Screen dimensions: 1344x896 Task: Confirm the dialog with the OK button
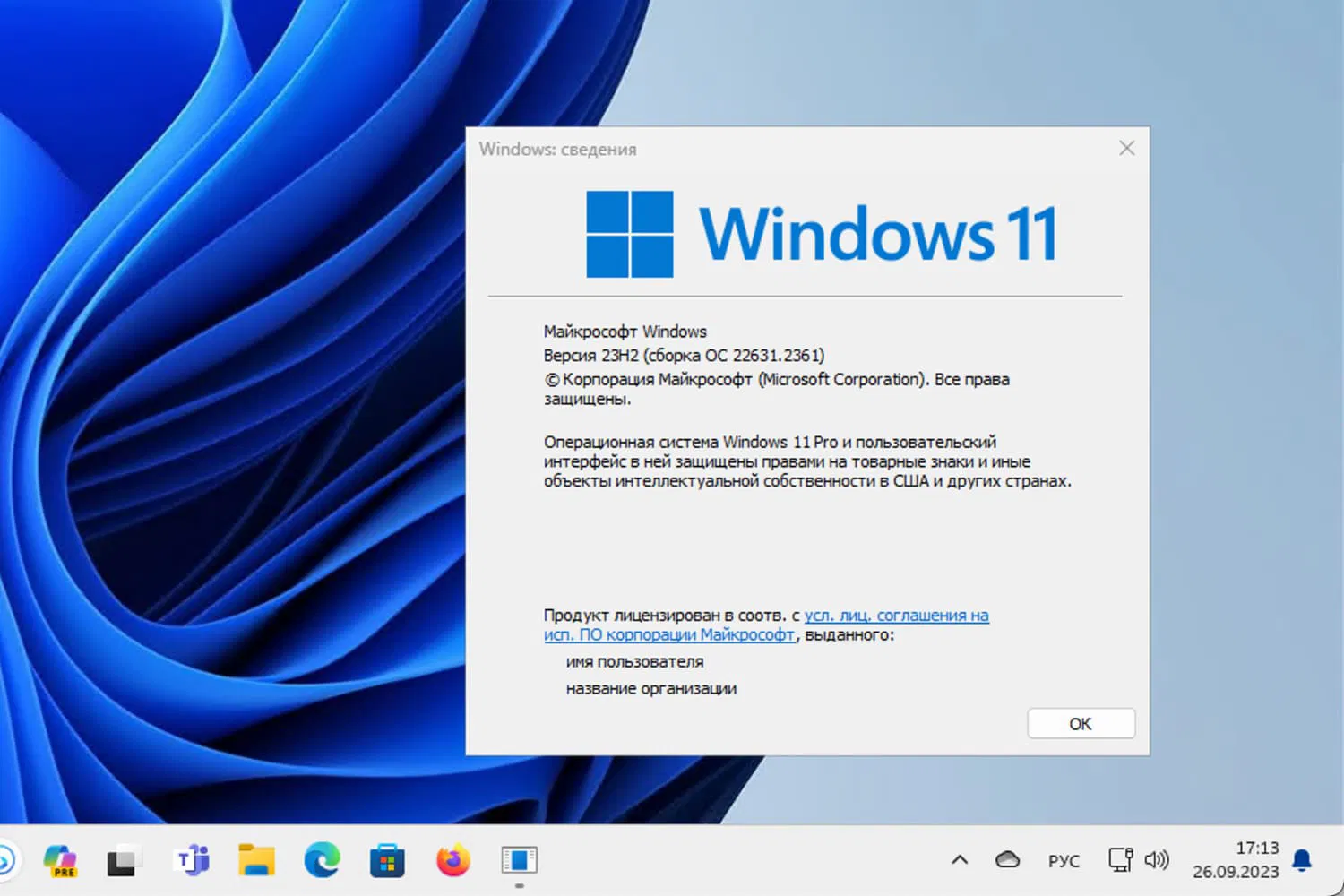tap(1081, 724)
